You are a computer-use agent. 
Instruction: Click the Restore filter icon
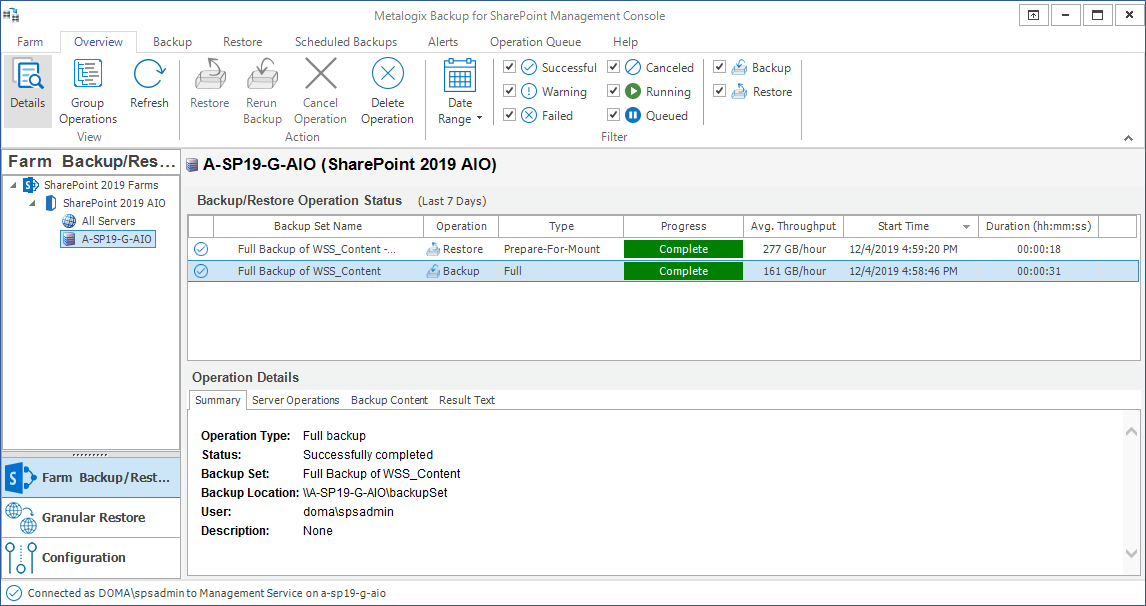pos(739,92)
